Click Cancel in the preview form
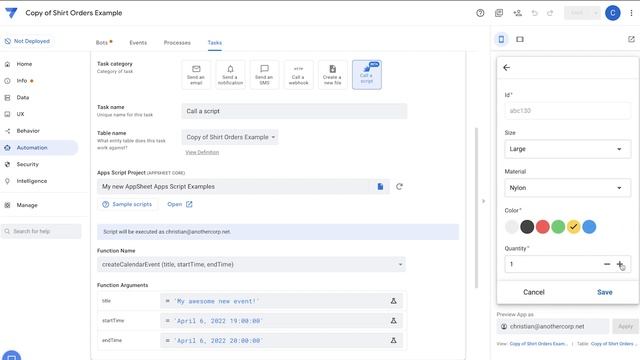 pyautogui.click(x=533, y=292)
